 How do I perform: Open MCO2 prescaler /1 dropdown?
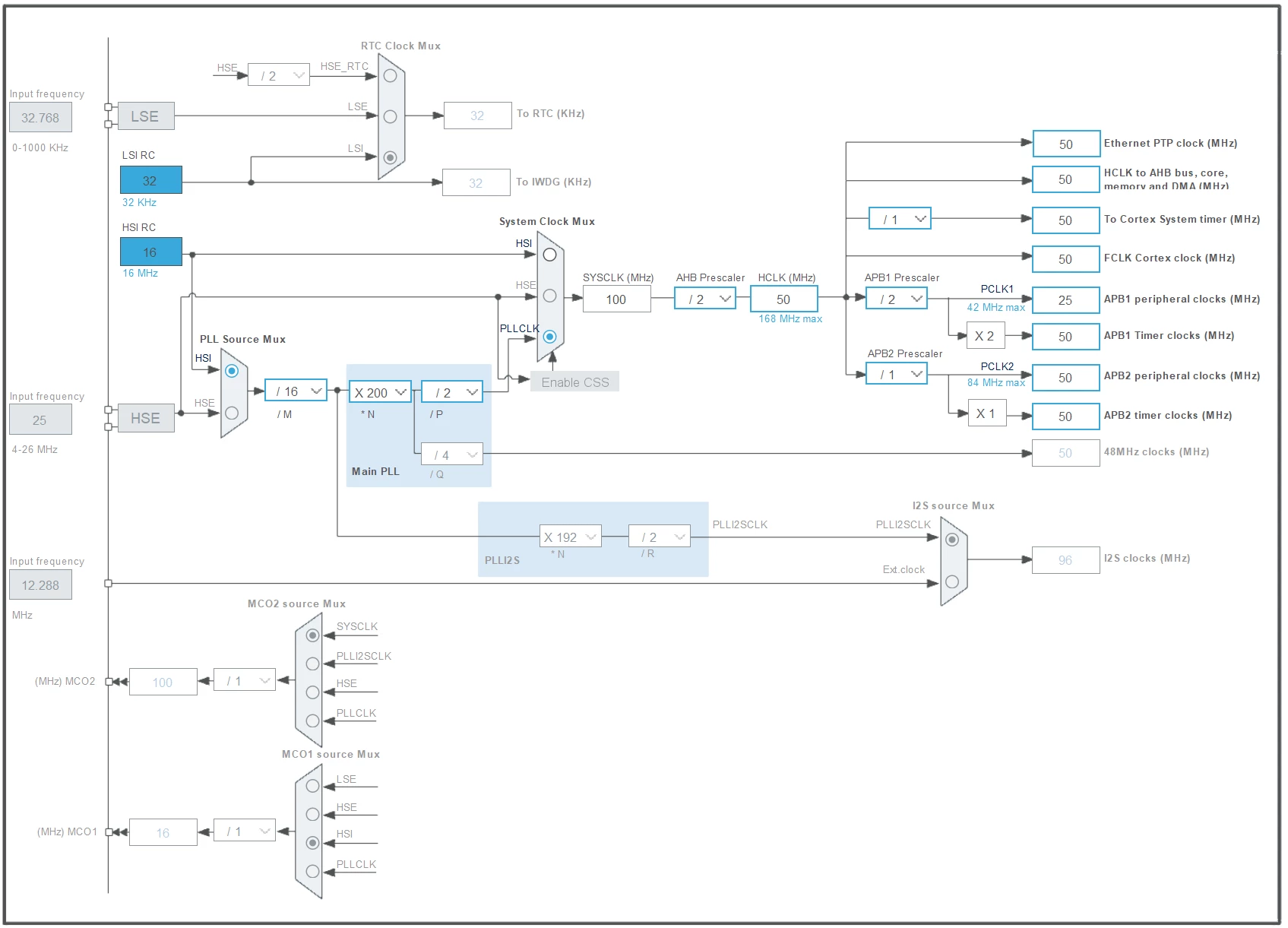245,681
